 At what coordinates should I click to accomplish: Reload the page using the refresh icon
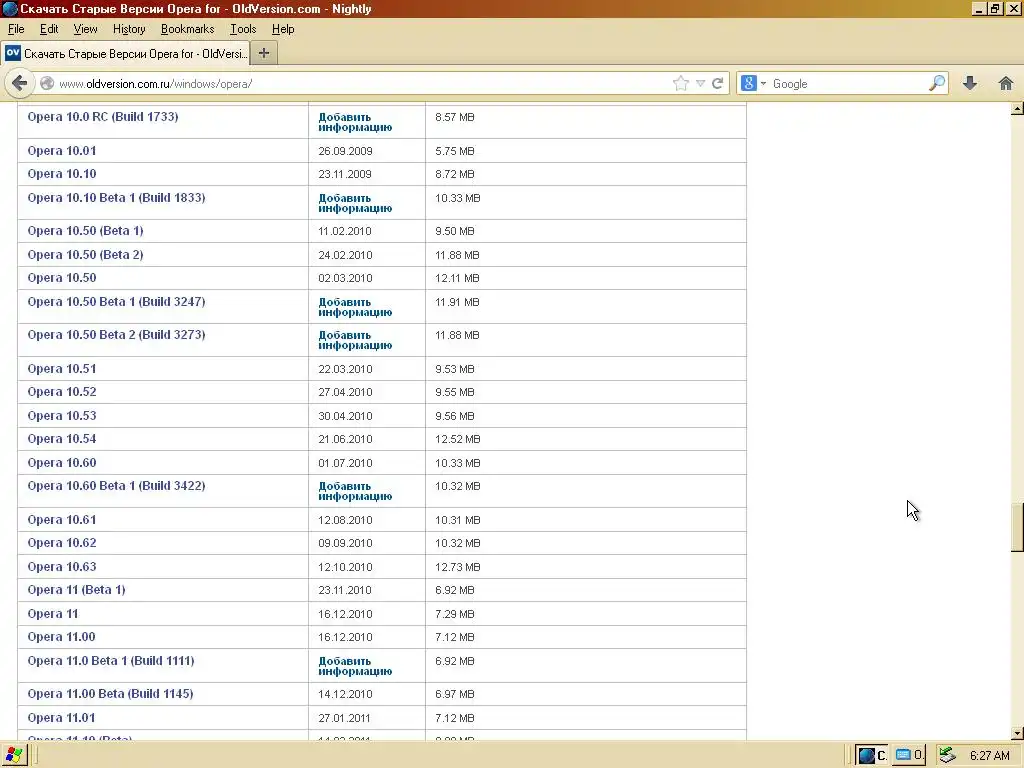tap(718, 84)
